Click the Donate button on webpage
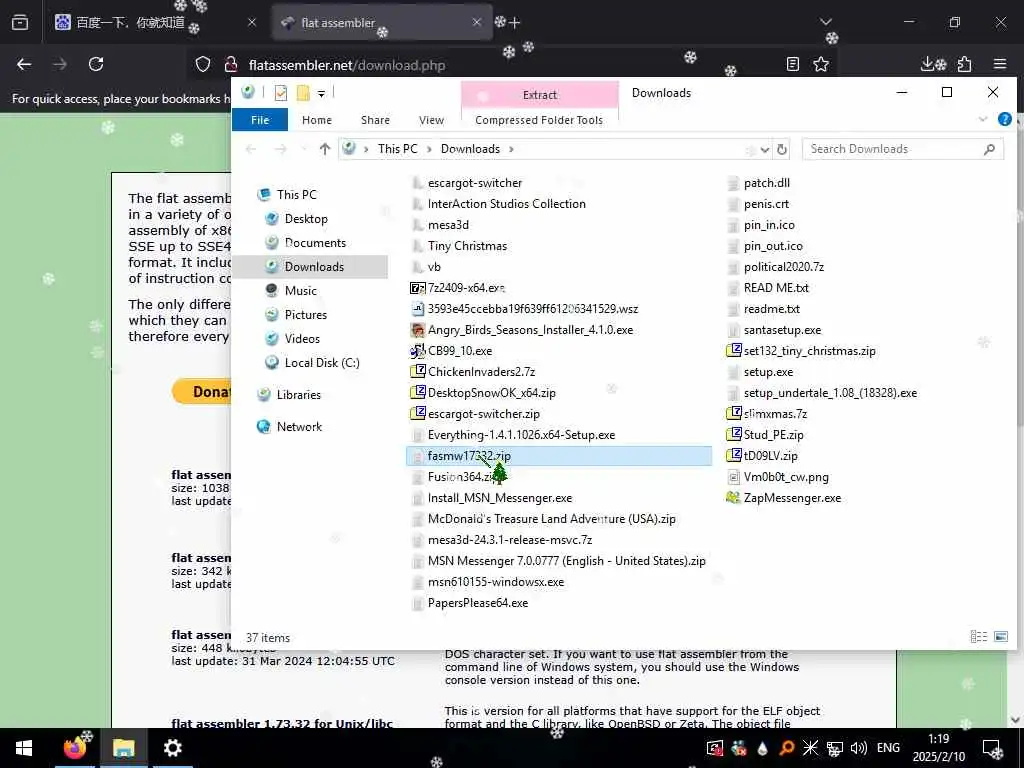 coord(202,391)
